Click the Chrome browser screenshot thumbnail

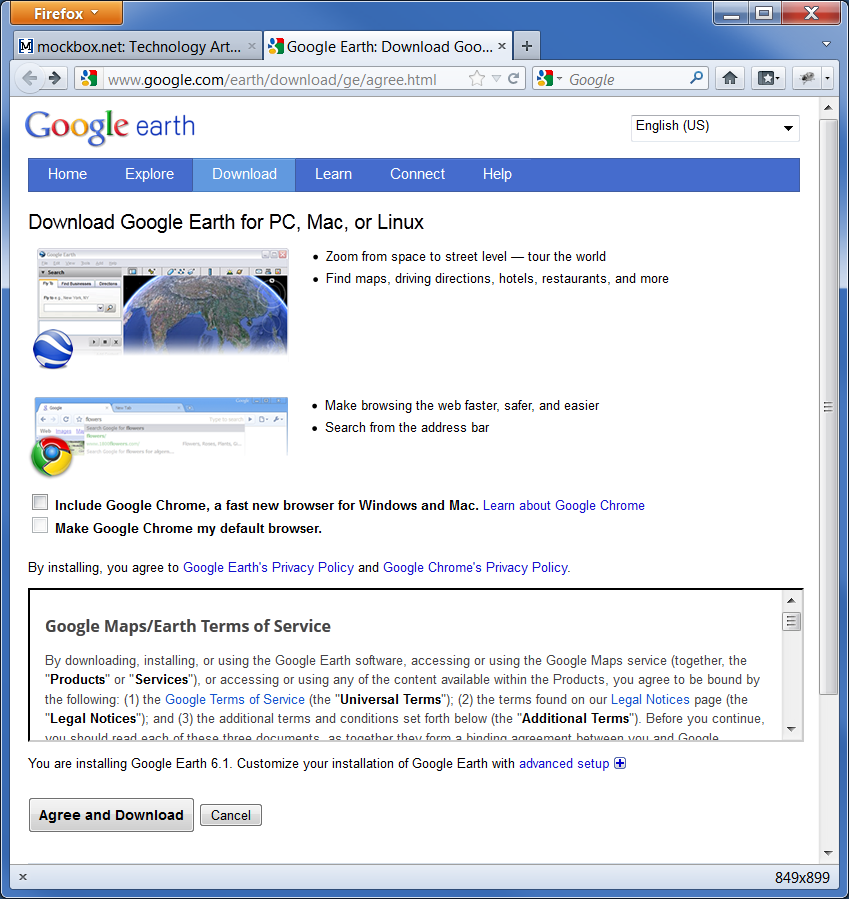161,425
